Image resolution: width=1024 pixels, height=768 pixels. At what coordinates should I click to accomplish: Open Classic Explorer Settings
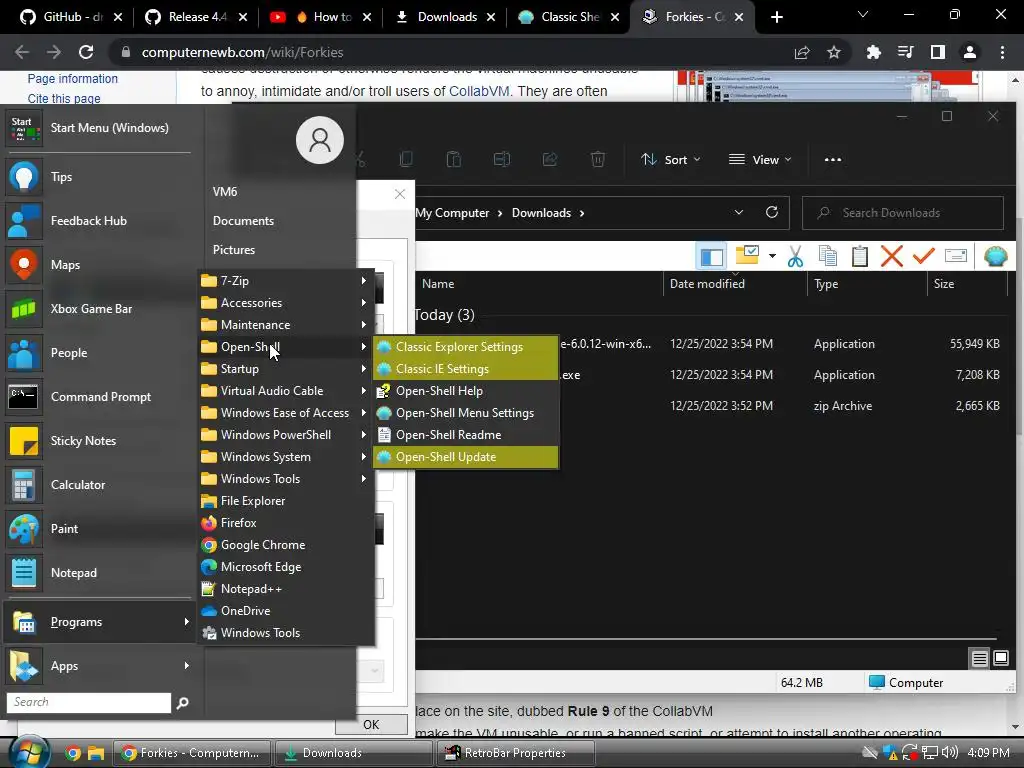pos(466,347)
